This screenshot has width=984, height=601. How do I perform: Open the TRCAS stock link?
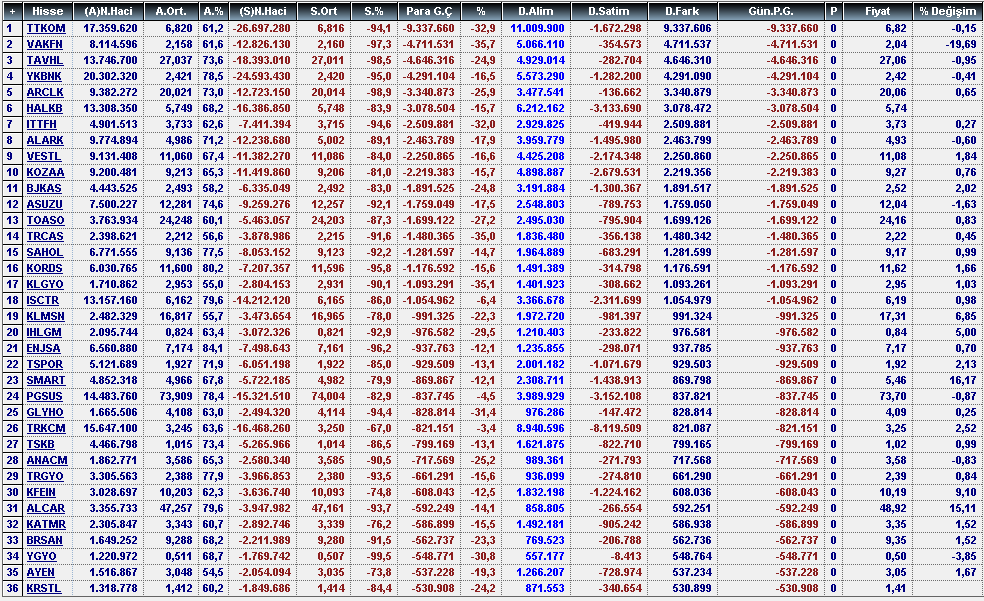click(45, 237)
